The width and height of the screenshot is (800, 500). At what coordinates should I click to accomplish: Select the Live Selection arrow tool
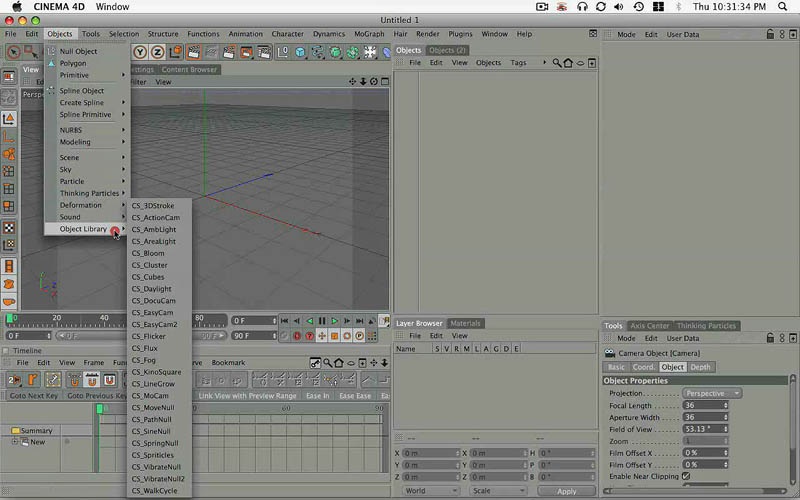(14, 52)
